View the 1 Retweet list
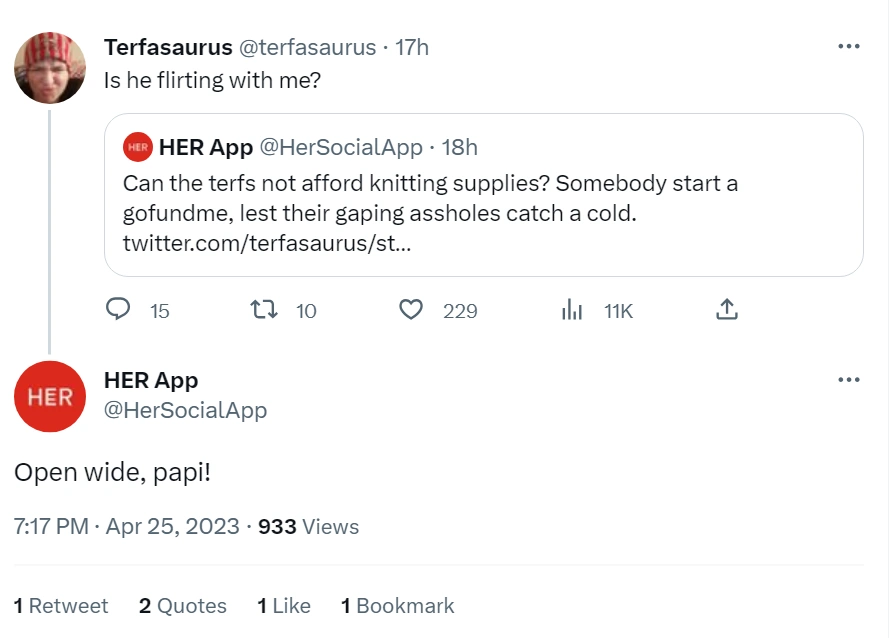This screenshot has width=889, height=638. tap(61, 606)
